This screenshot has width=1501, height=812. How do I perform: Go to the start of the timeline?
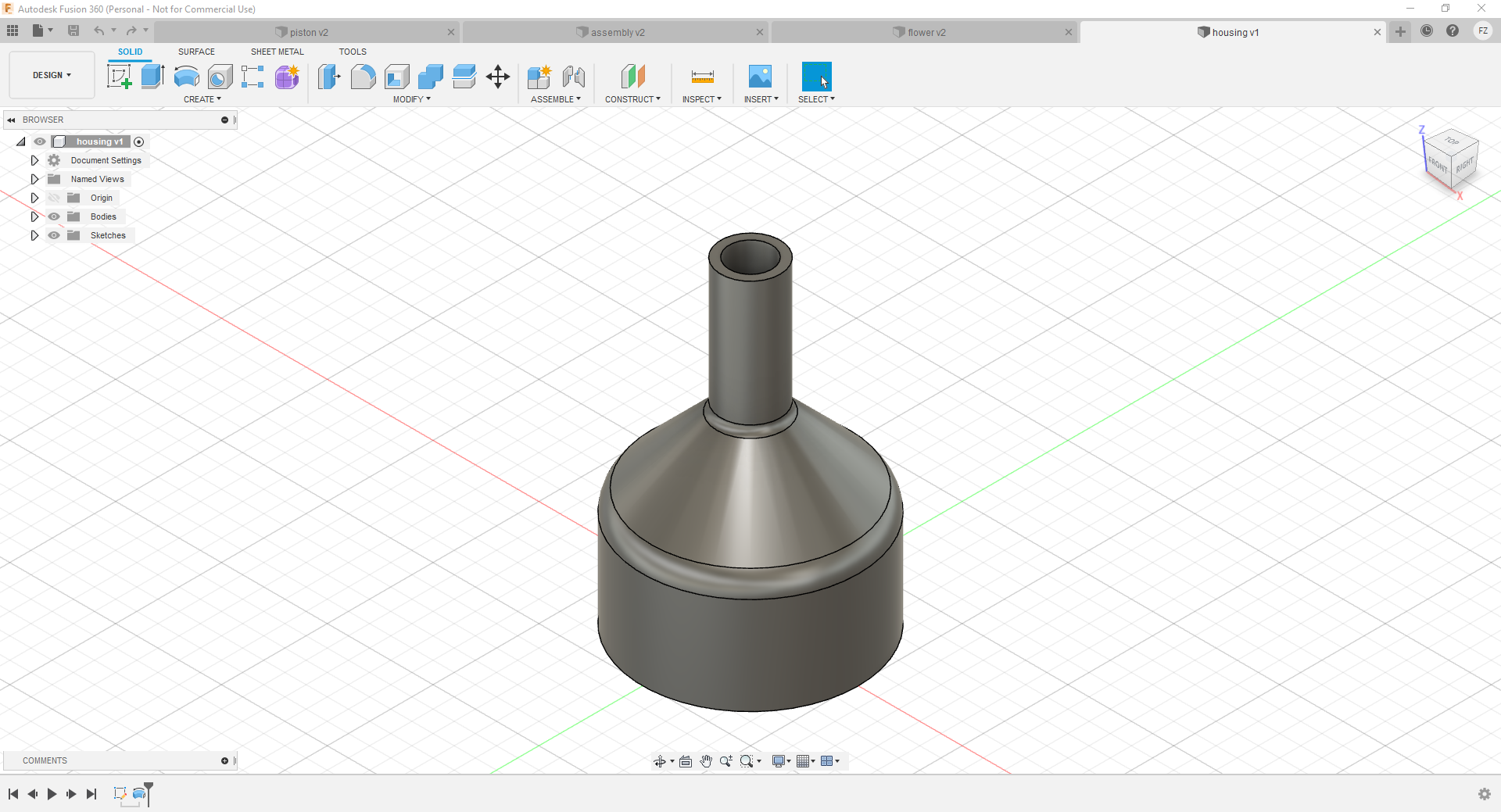(x=13, y=794)
